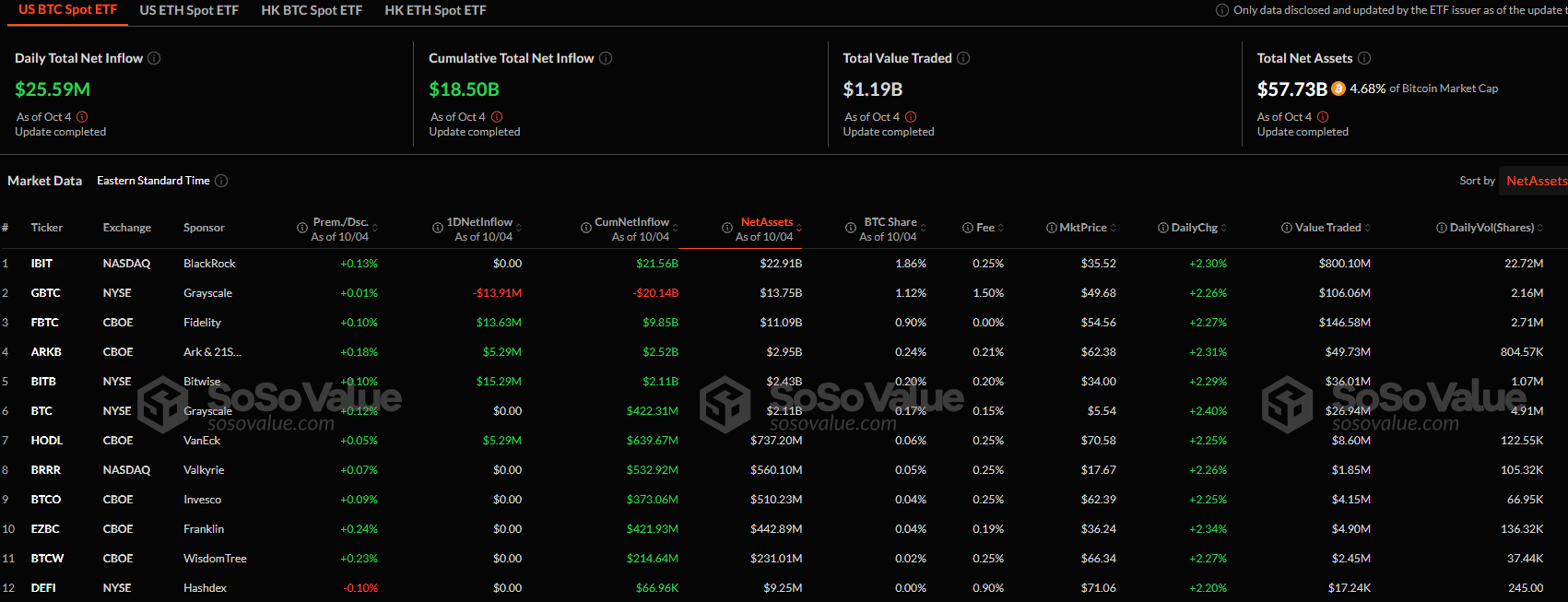The height and width of the screenshot is (602, 1568).
Task: Click the WisdomTree sponsor cell
Action: (x=215, y=559)
